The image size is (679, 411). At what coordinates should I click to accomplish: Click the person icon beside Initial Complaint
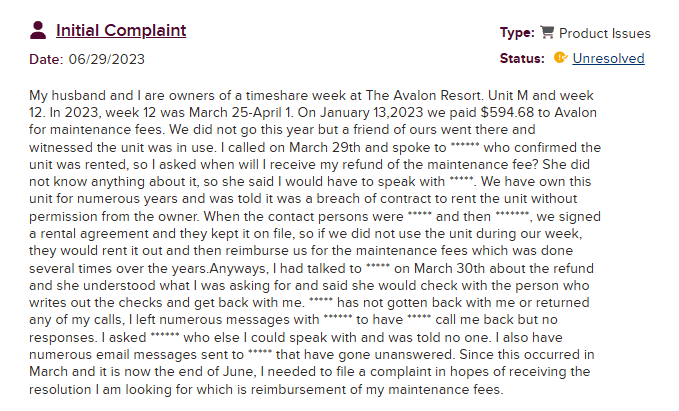pyautogui.click(x=38, y=30)
